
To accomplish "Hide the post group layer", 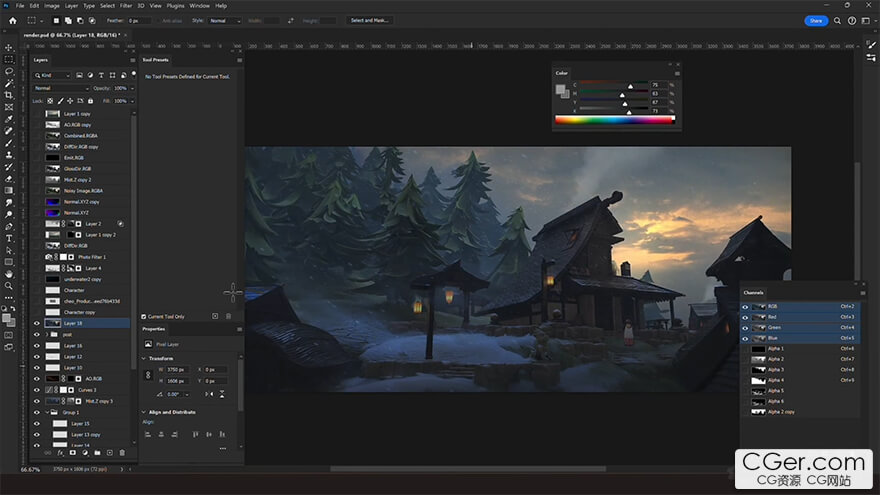I will (x=37, y=334).
